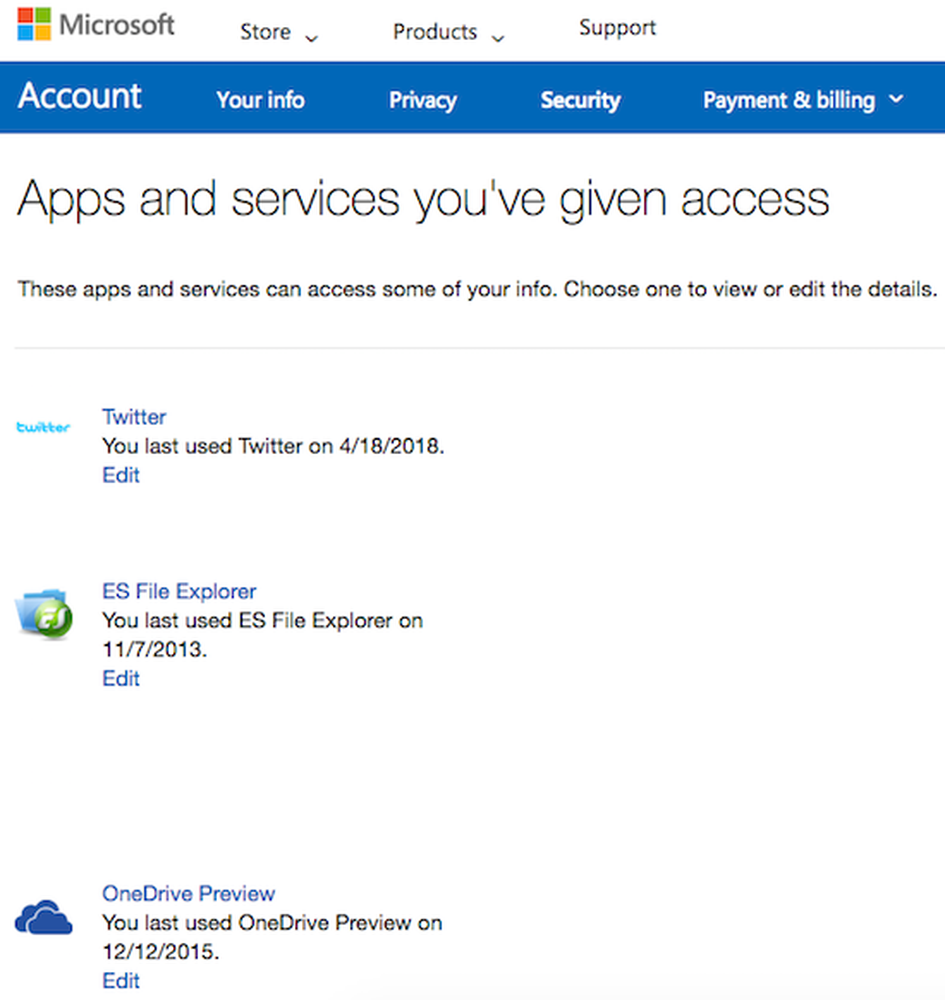This screenshot has width=945, height=1000.
Task: Edit ES File Explorer access permissions
Action: click(121, 679)
